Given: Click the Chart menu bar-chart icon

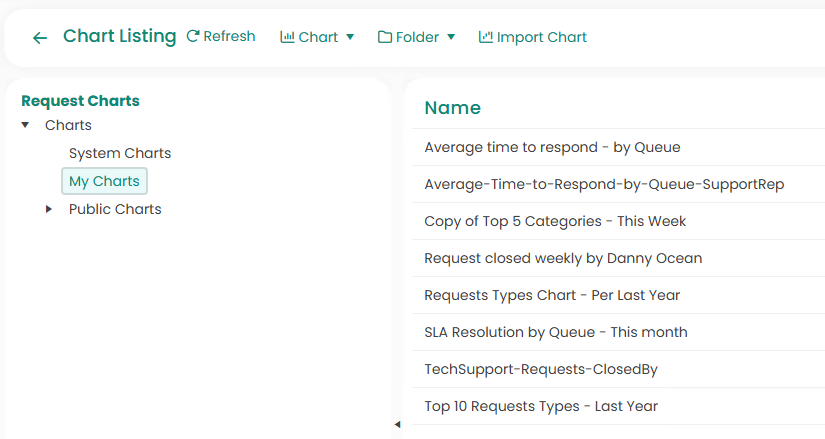Looking at the screenshot, I should [287, 37].
